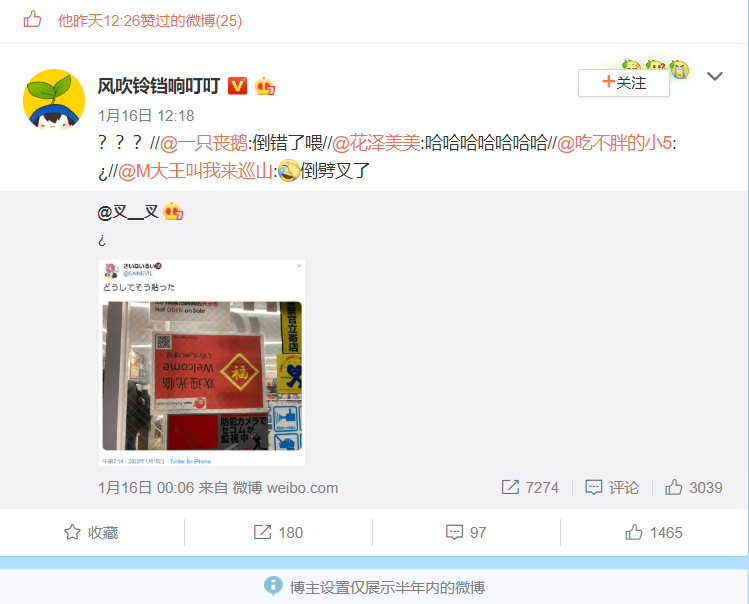Image resolution: width=749 pixels, height=604 pixels.
Task: Open original poster @叉__叉 profile
Action: coord(128,212)
